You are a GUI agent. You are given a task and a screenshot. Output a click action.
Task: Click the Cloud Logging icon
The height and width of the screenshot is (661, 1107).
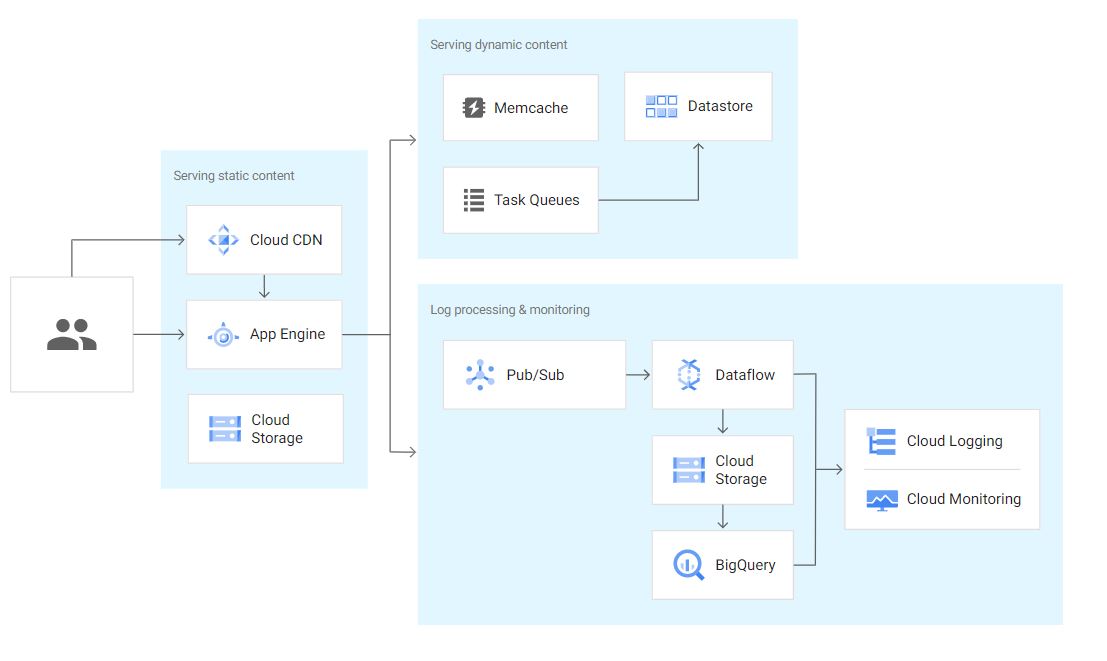(x=879, y=441)
